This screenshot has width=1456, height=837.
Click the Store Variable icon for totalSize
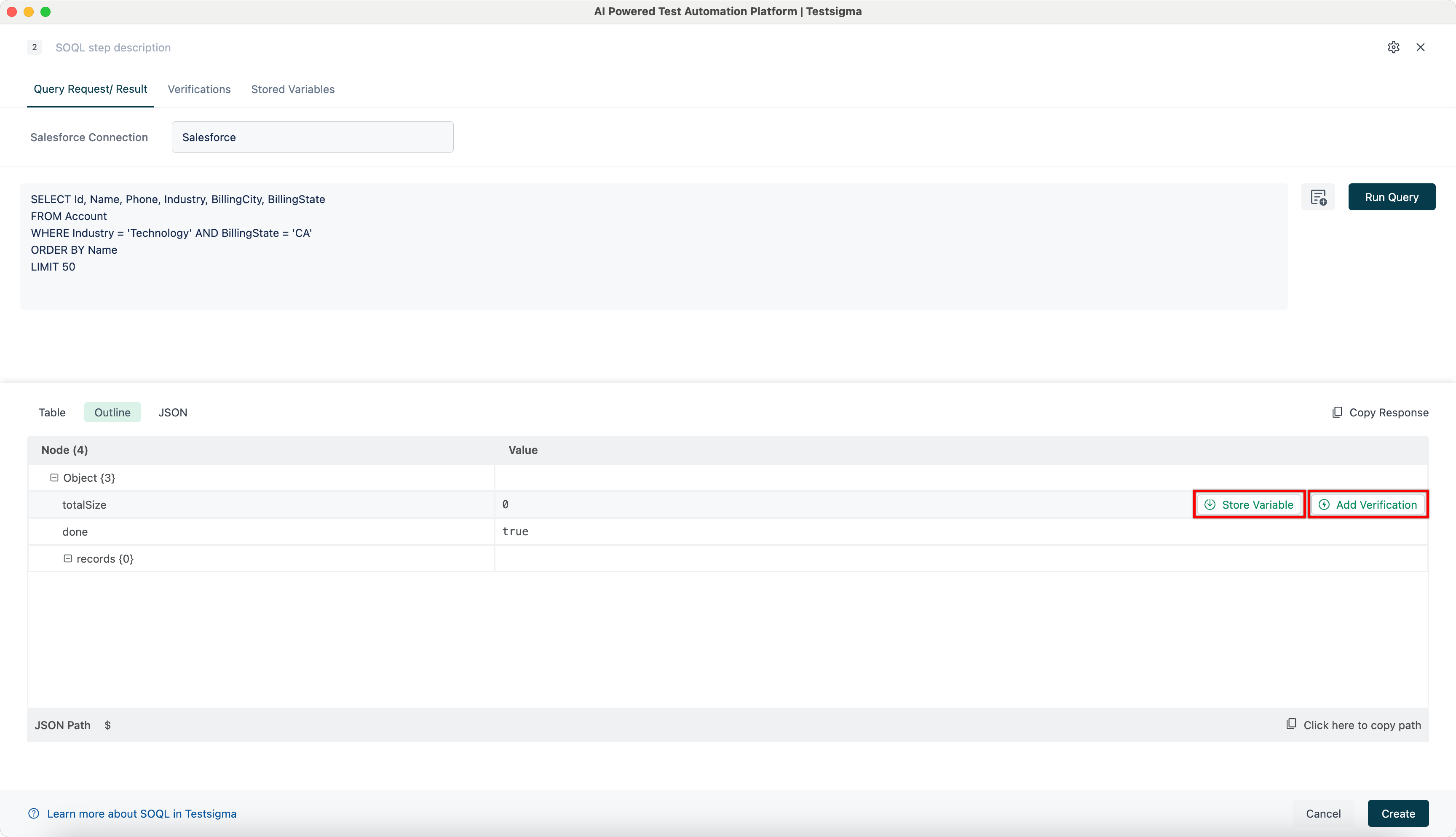[1210, 504]
